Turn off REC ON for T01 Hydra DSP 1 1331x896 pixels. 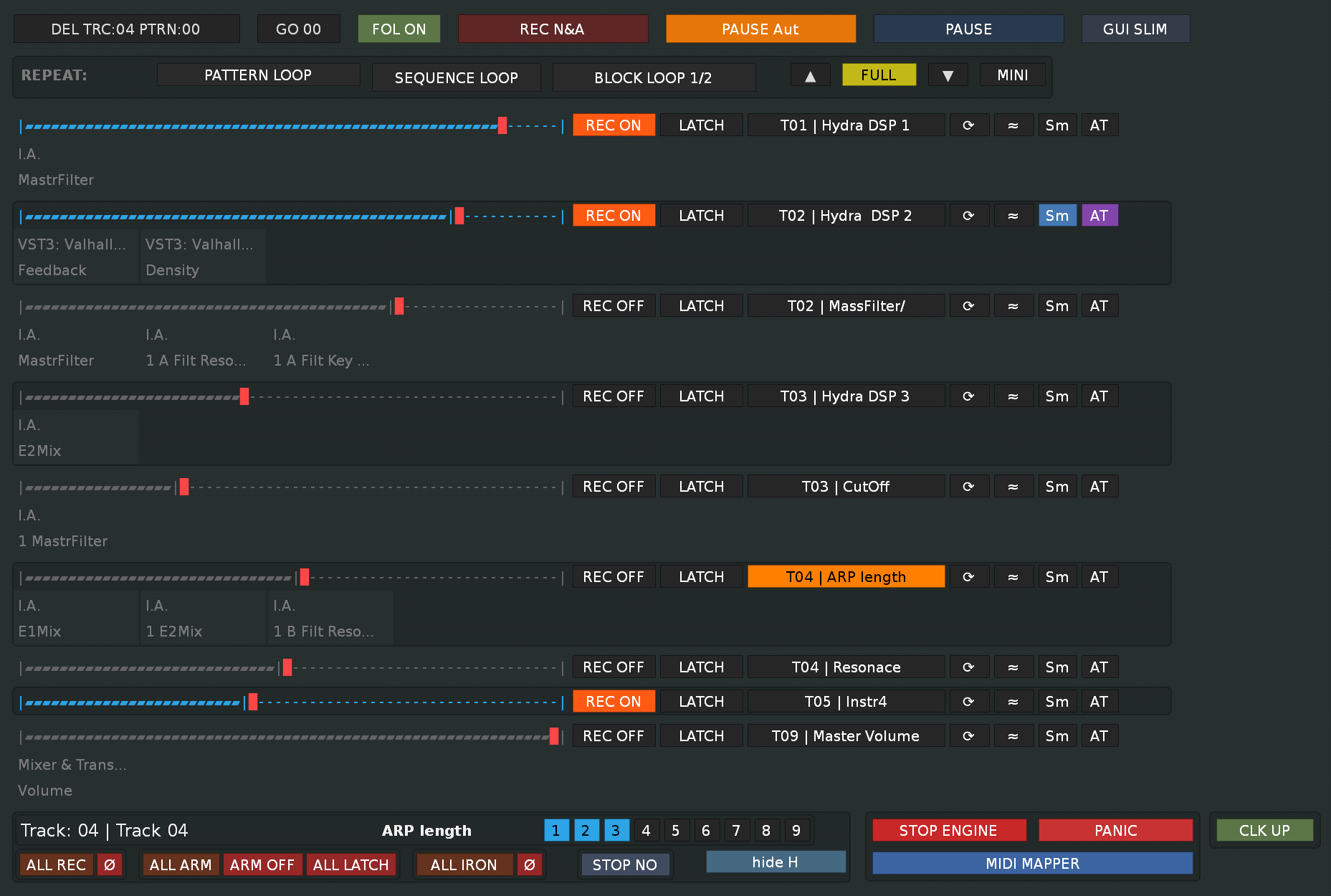(614, 125)
